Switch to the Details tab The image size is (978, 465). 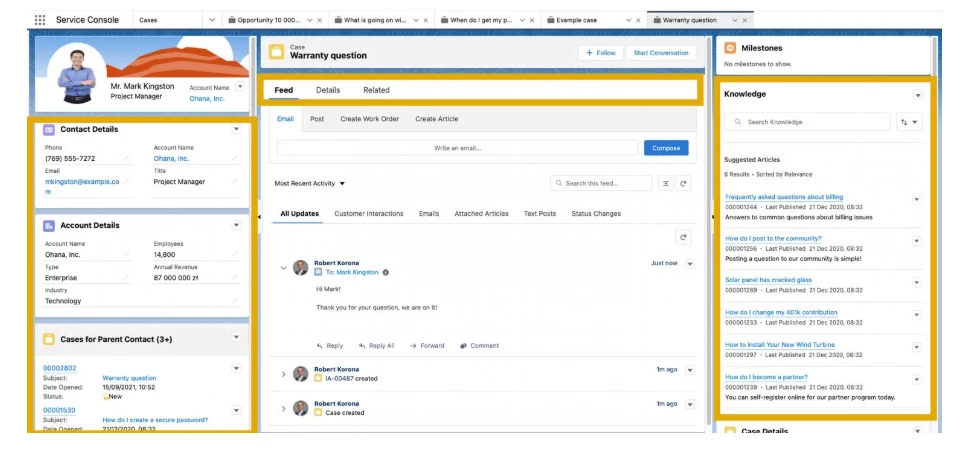coord(328,90)
